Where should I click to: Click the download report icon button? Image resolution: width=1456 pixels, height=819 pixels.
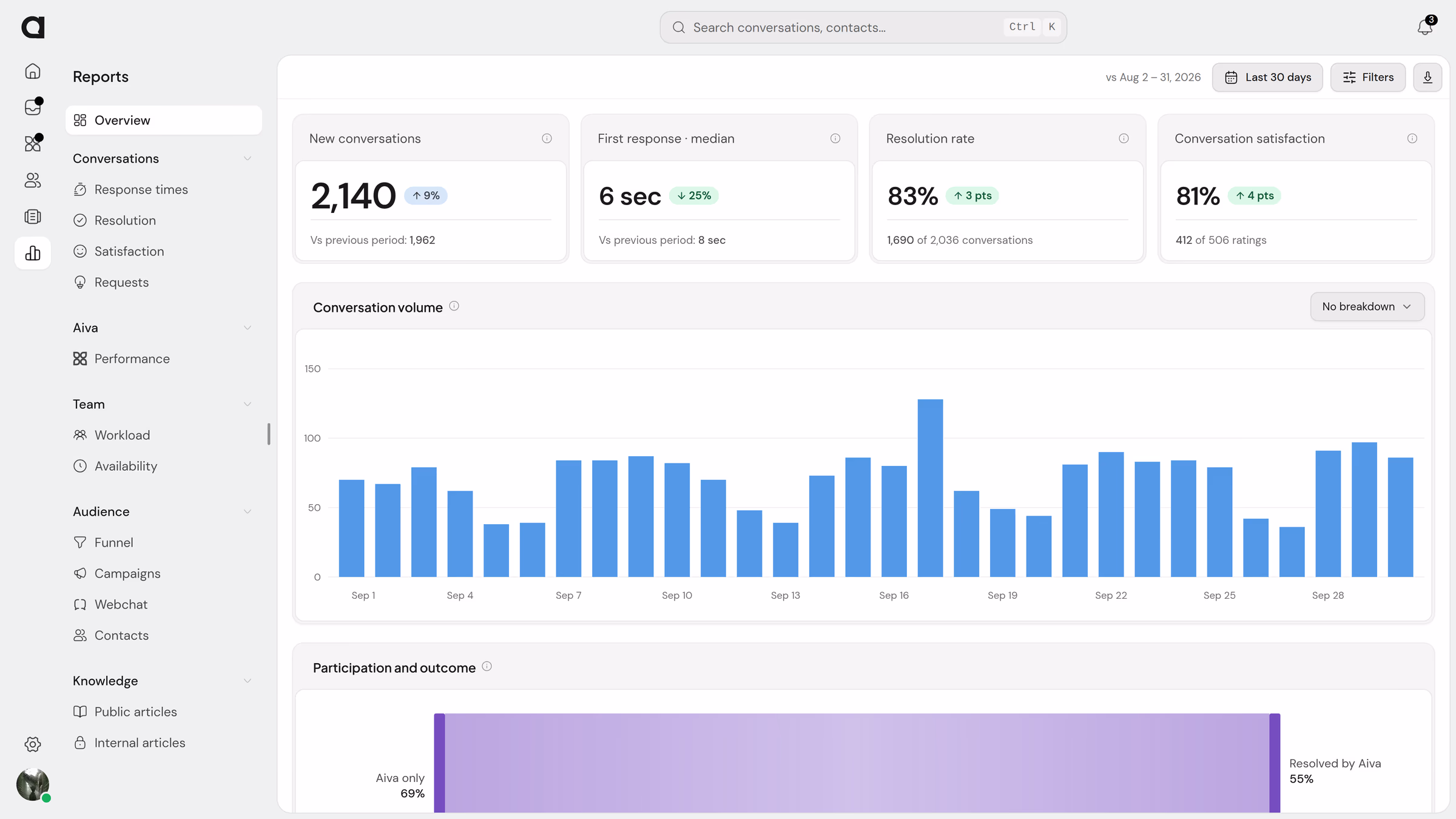pos(1427,77)
